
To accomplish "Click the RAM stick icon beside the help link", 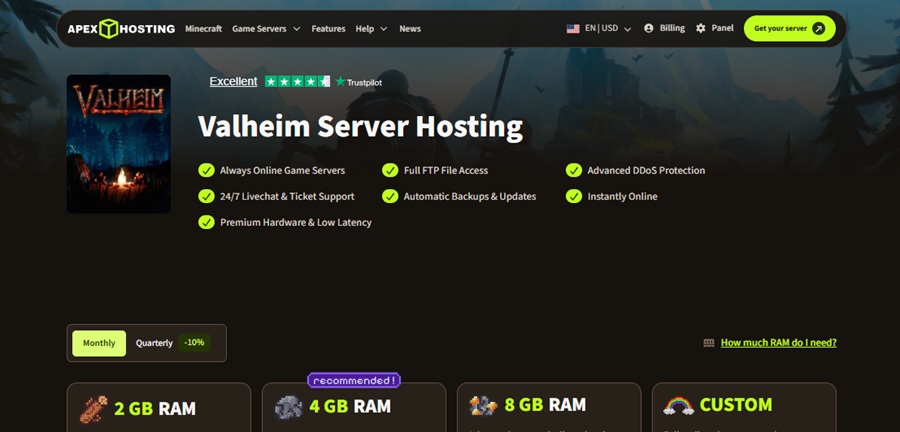I will click(709, 343).
